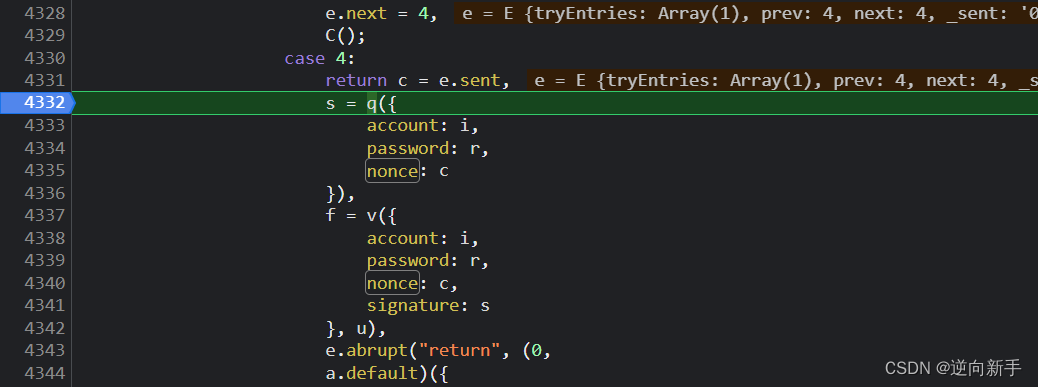Screen dimensions: 1038x387
Task: Click the 'case 4:' statement
Action: (x=320, y=58)
